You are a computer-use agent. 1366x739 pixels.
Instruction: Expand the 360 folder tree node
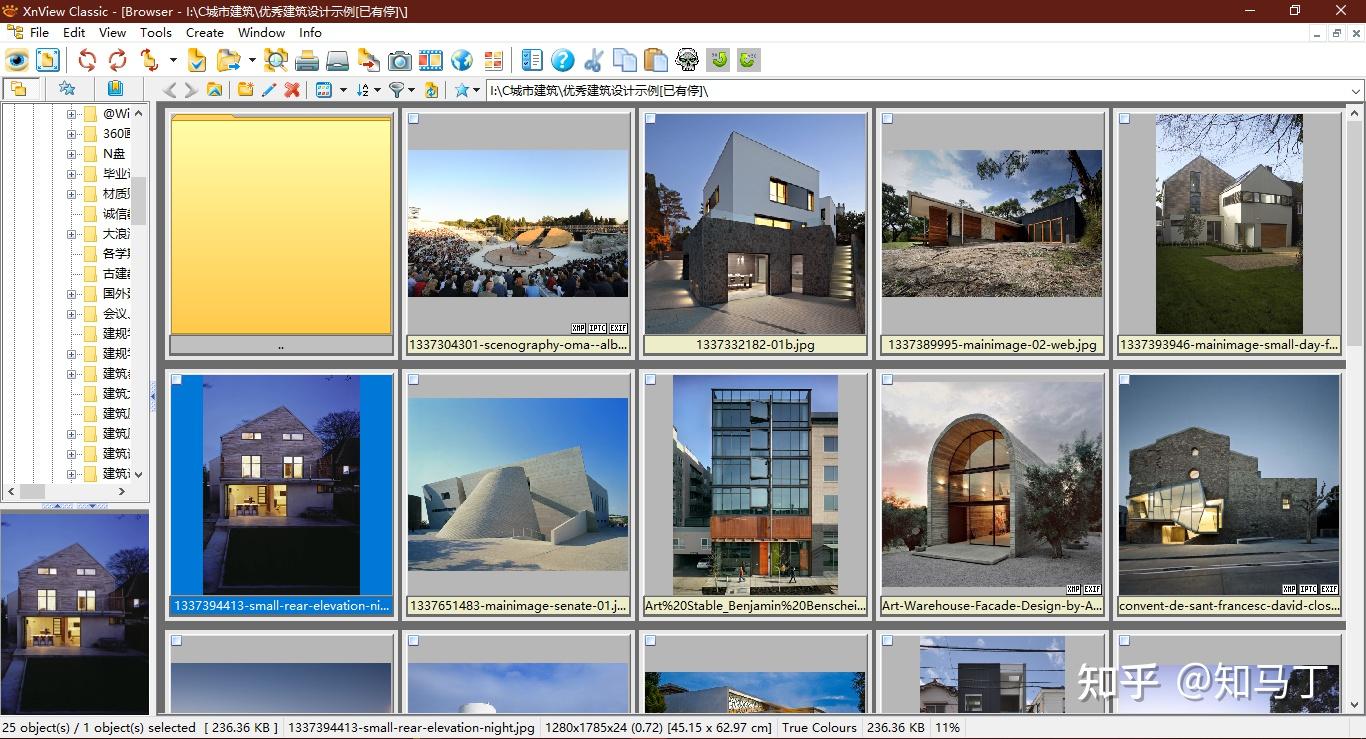(71, 134)
